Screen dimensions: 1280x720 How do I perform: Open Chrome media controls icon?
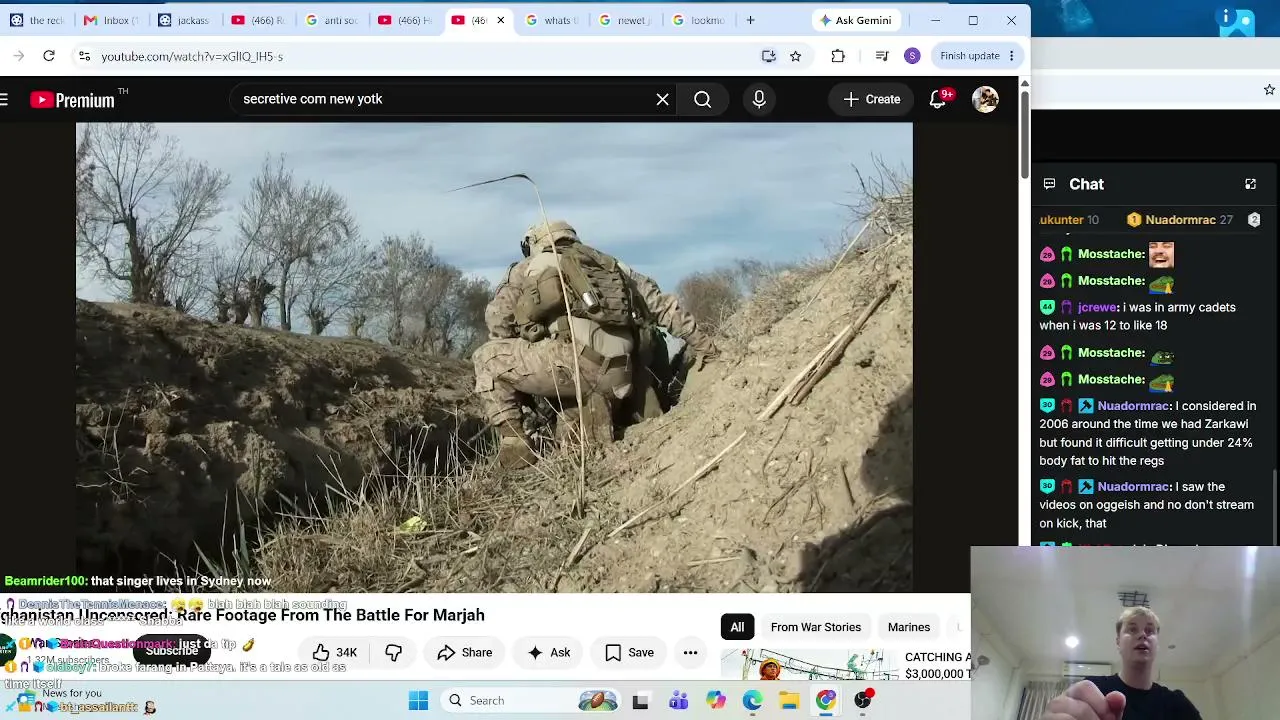pos(882,56)
